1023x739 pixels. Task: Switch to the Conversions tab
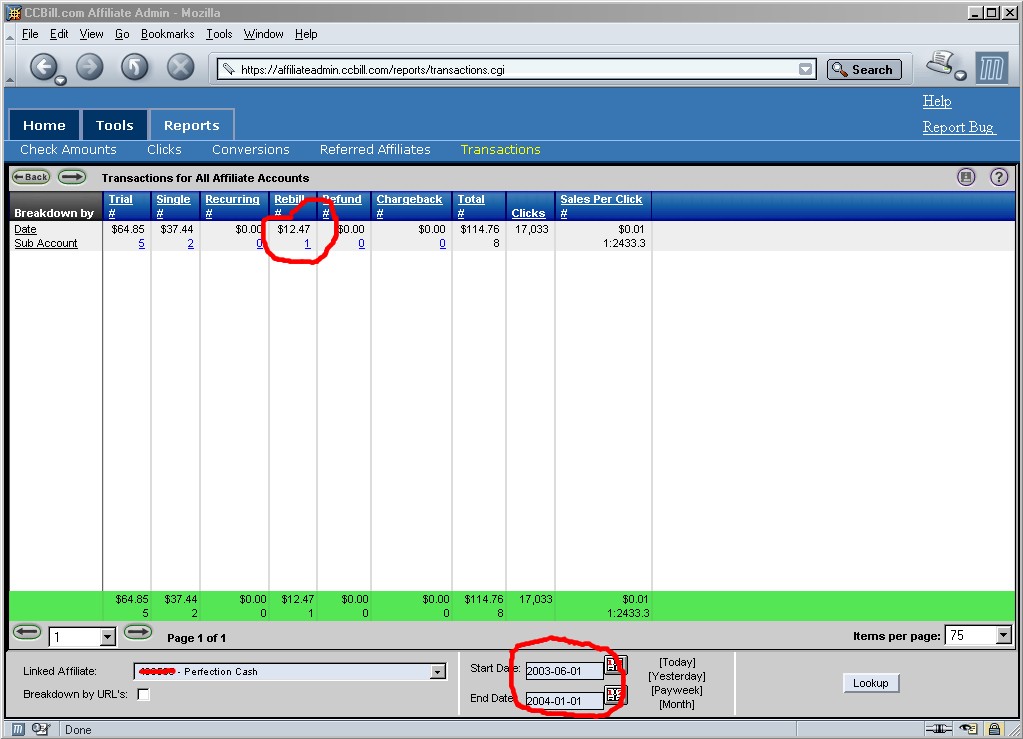tap(250, 150)
